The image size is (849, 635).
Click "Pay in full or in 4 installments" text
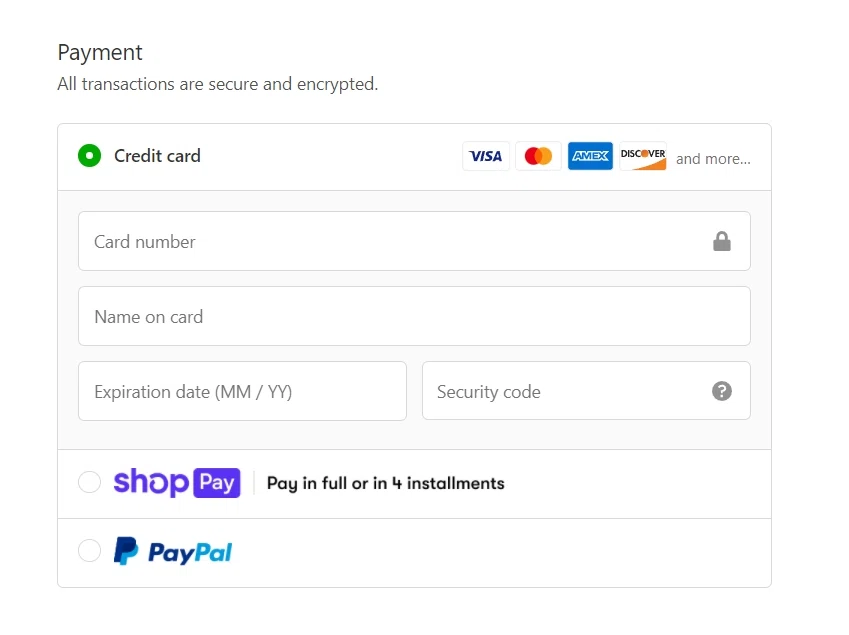(386, 483)
